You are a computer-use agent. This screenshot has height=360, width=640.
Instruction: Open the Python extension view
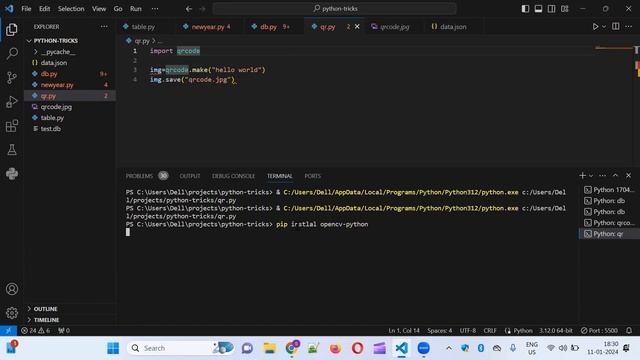click(x=12, y=174)
